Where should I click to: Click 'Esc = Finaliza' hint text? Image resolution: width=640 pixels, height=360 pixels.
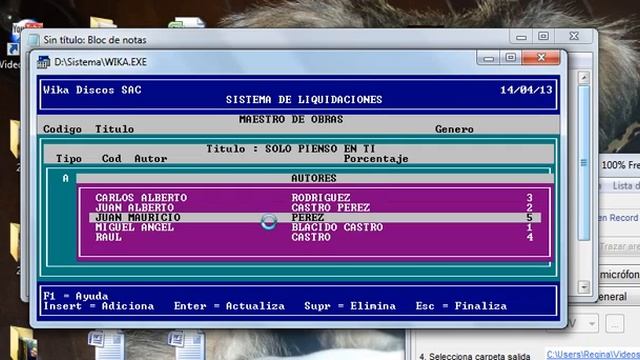pos(461,306)
